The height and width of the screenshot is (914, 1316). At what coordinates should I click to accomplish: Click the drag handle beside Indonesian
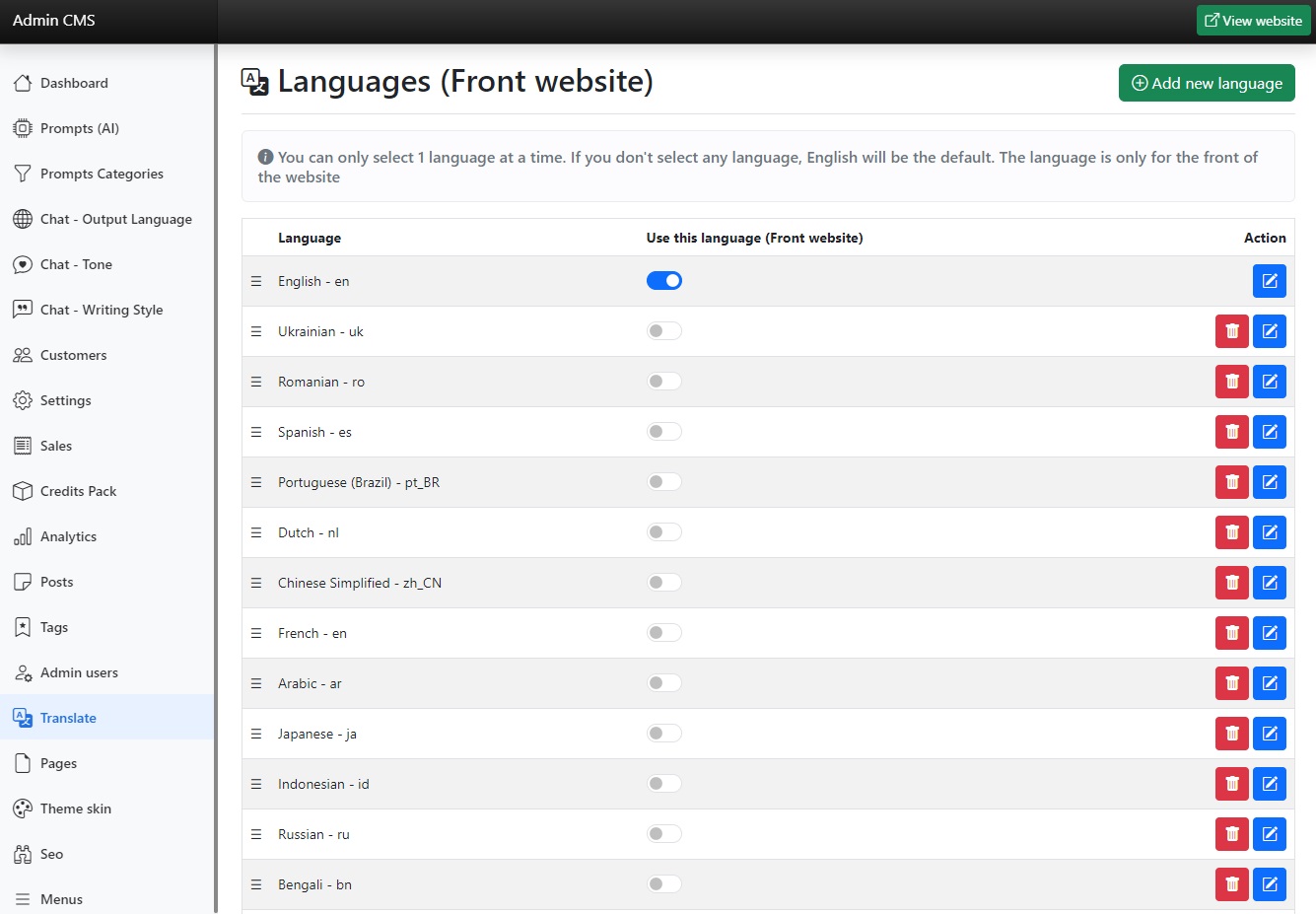256,784
